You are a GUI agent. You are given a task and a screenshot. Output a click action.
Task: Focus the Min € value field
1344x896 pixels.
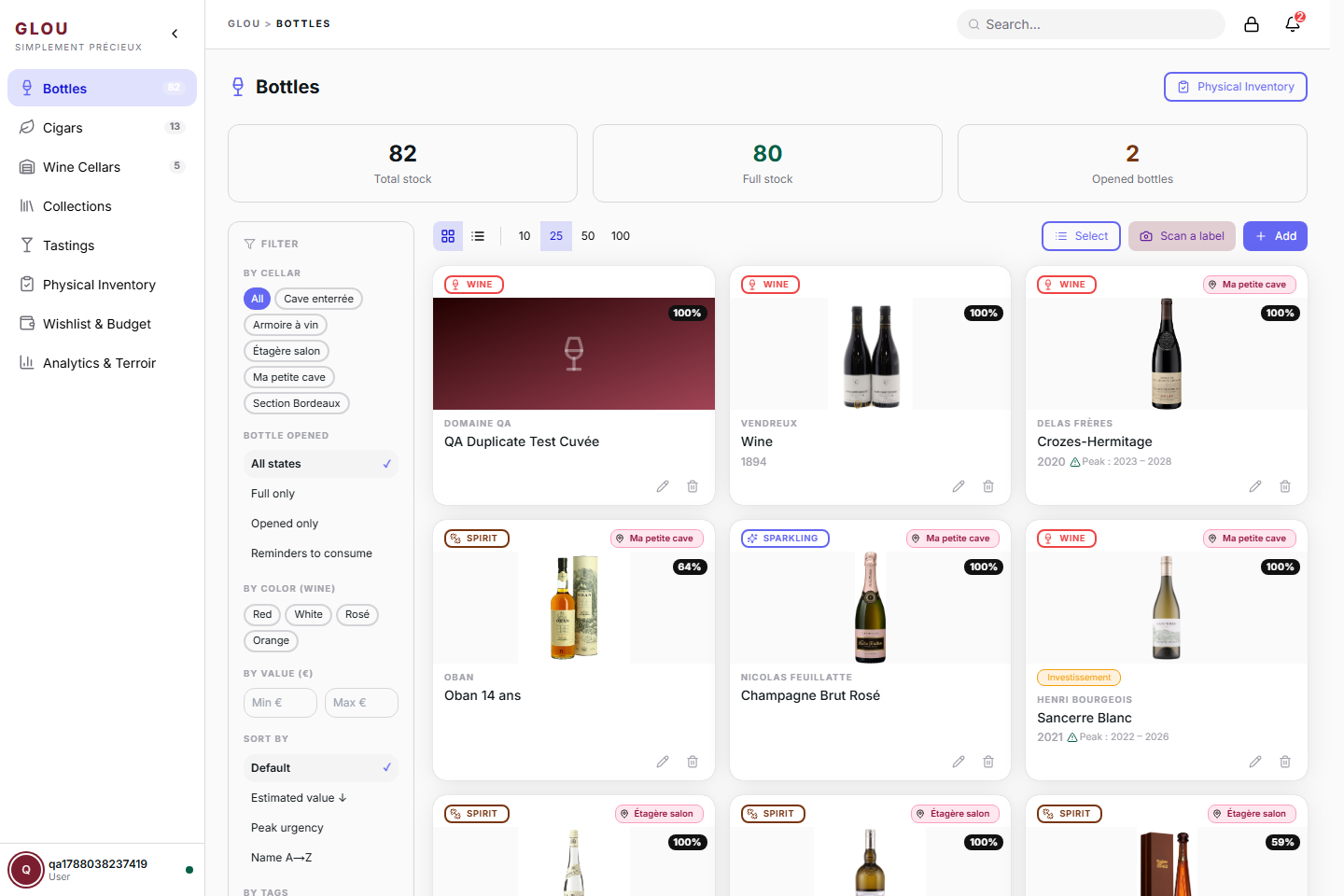pos(280,703)
